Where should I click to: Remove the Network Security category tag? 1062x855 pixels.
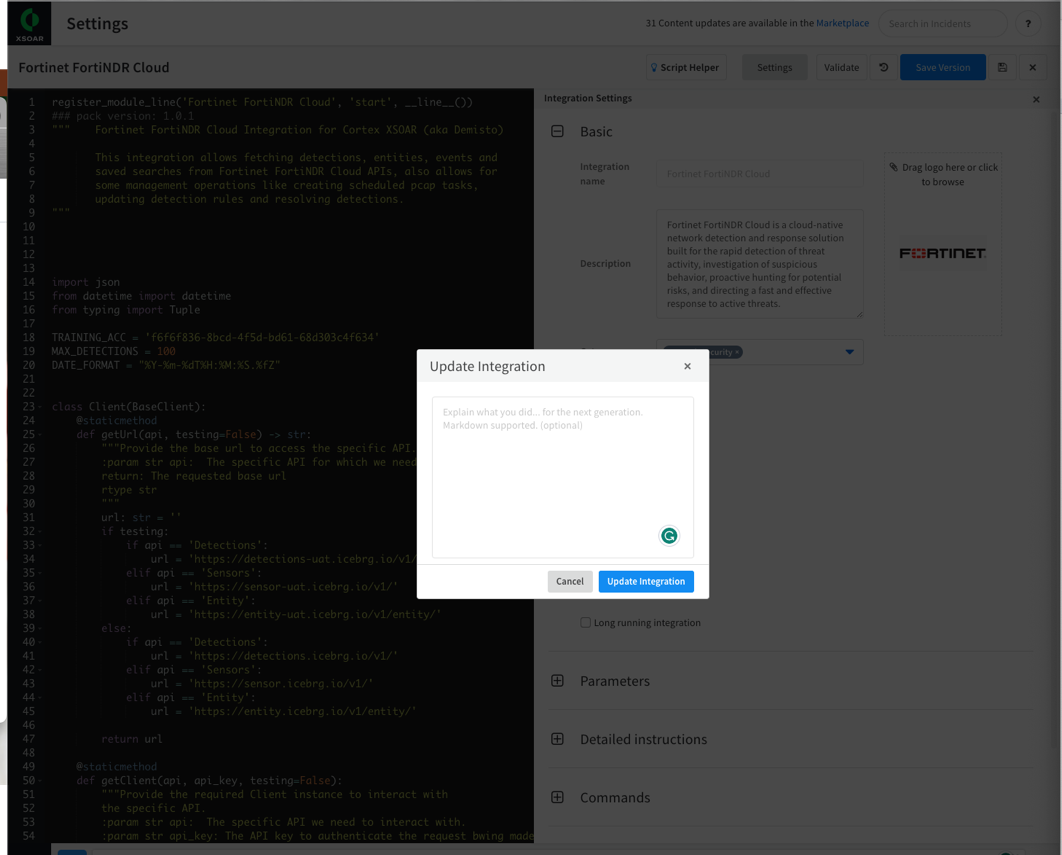click(737, 352)
